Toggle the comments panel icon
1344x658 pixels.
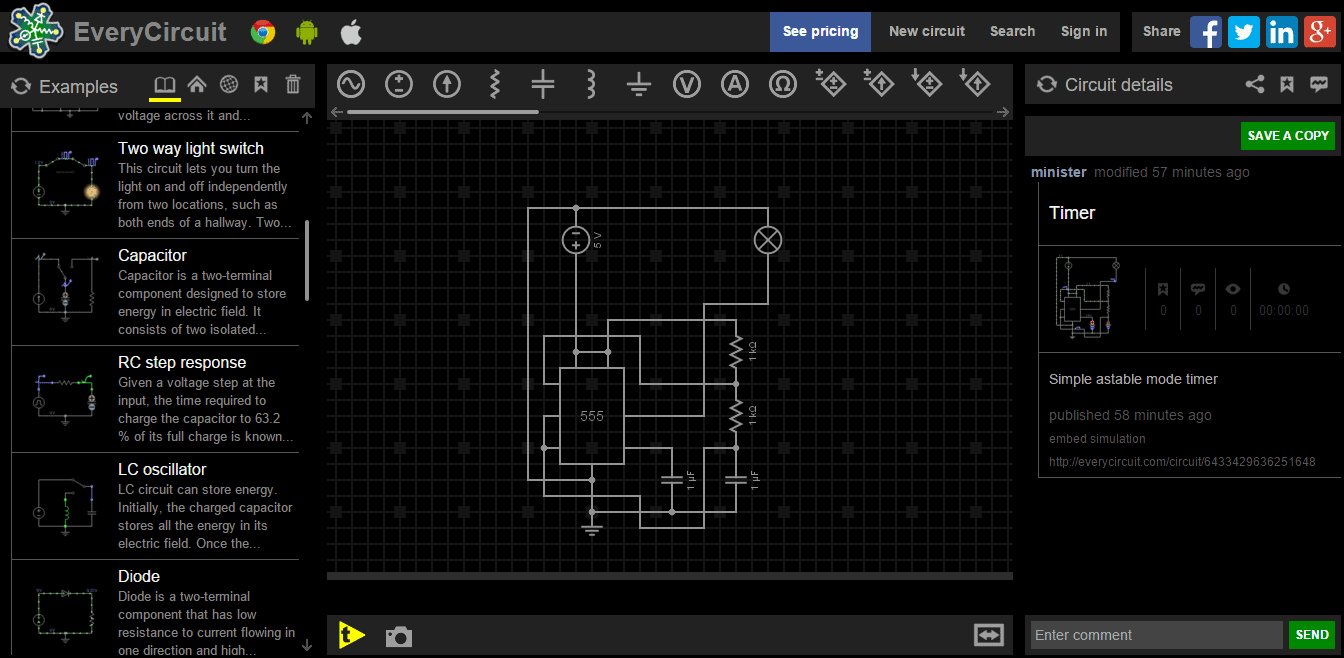[x=1319, y=84]
